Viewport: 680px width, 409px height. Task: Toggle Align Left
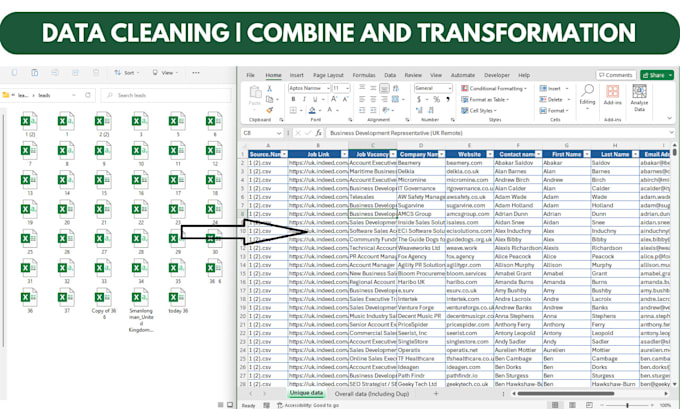(362, 99)
